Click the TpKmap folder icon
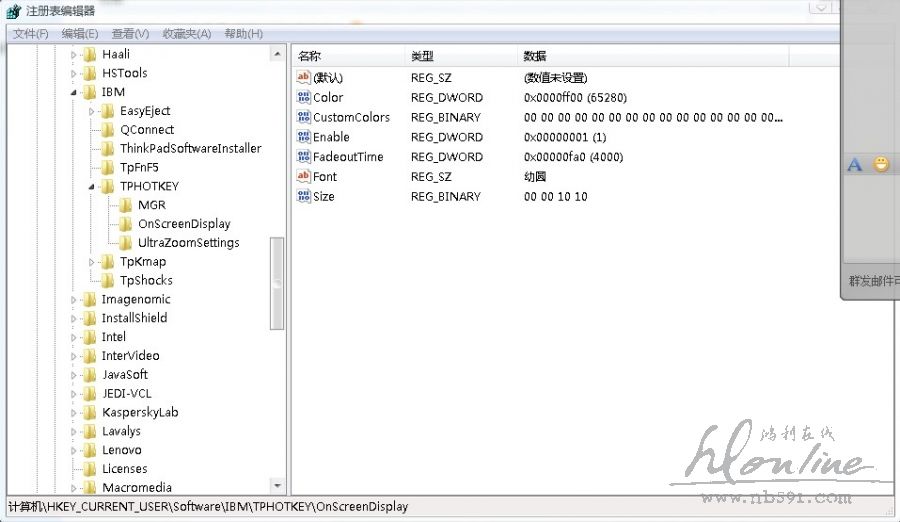The height and width of the screenshot is (522, 900). pyautogui.click(x=107, y=262)
